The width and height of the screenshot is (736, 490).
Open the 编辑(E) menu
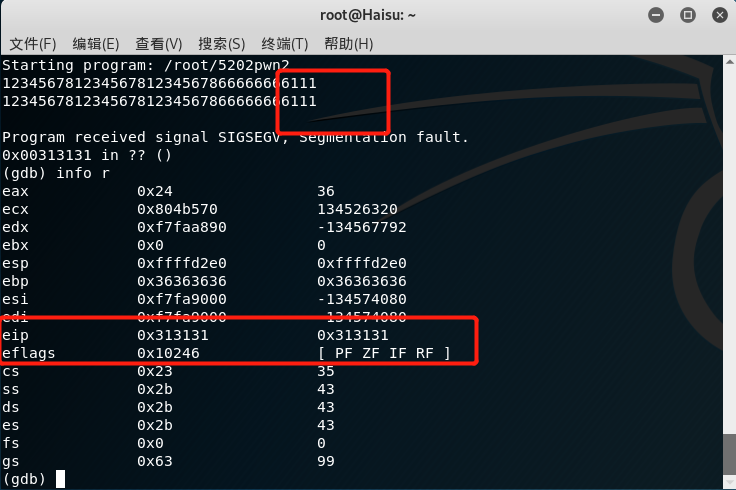pos(96,44)
